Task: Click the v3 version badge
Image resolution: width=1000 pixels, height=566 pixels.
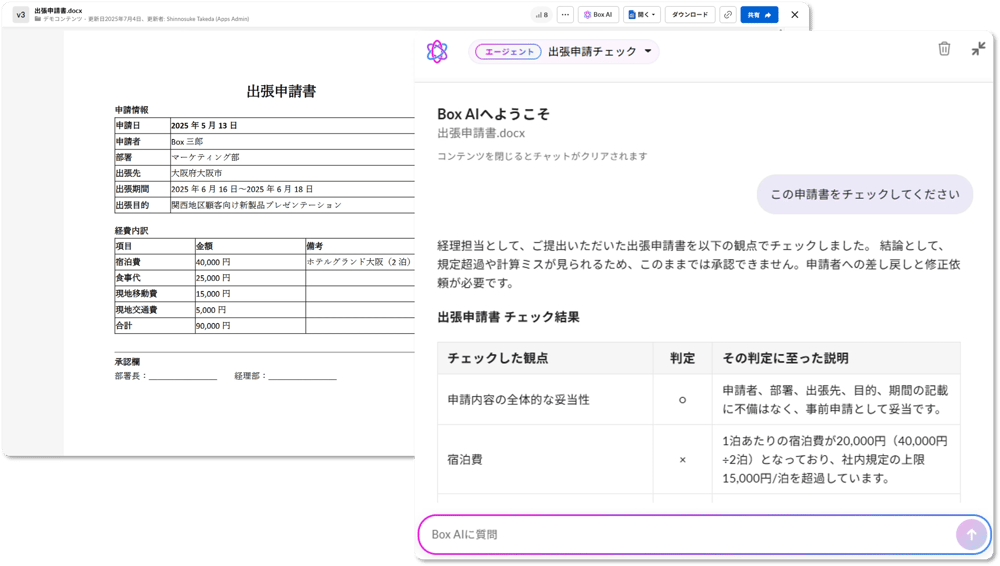Action: [x=20, y=15]
